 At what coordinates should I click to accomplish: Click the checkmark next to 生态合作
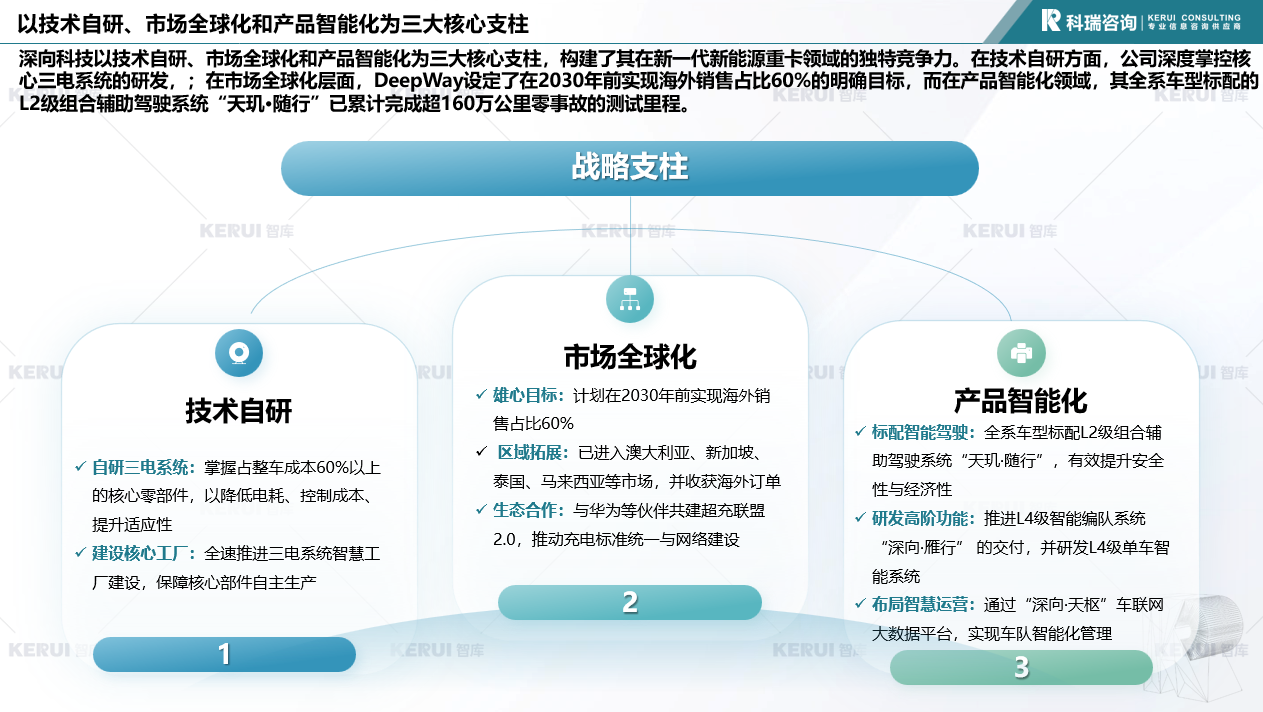481,510
